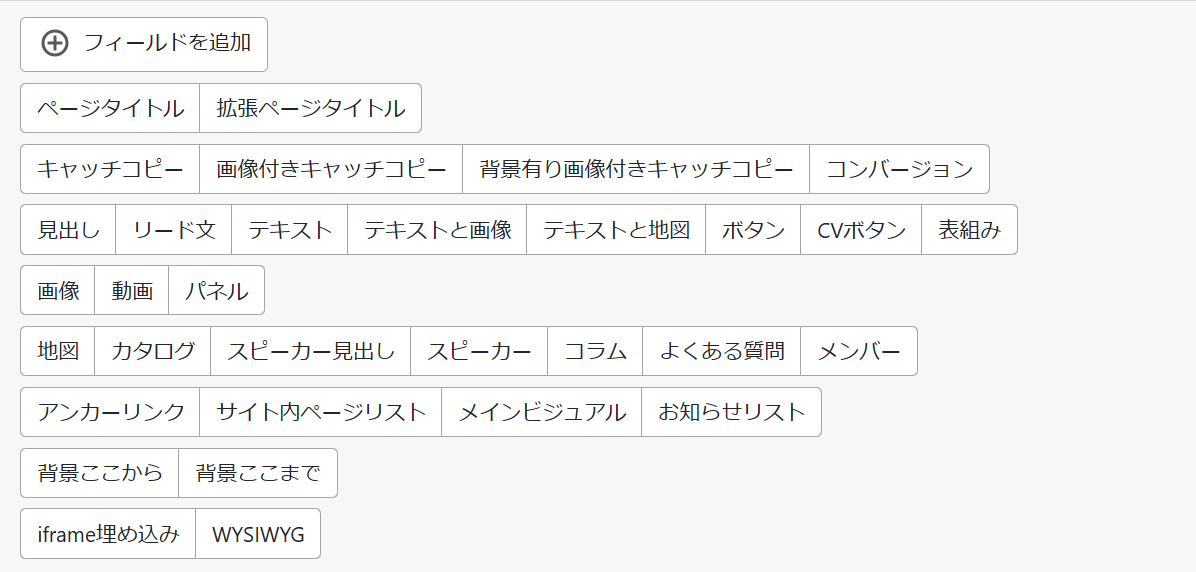Choose the リード文 field type

(x=174, y=230)
